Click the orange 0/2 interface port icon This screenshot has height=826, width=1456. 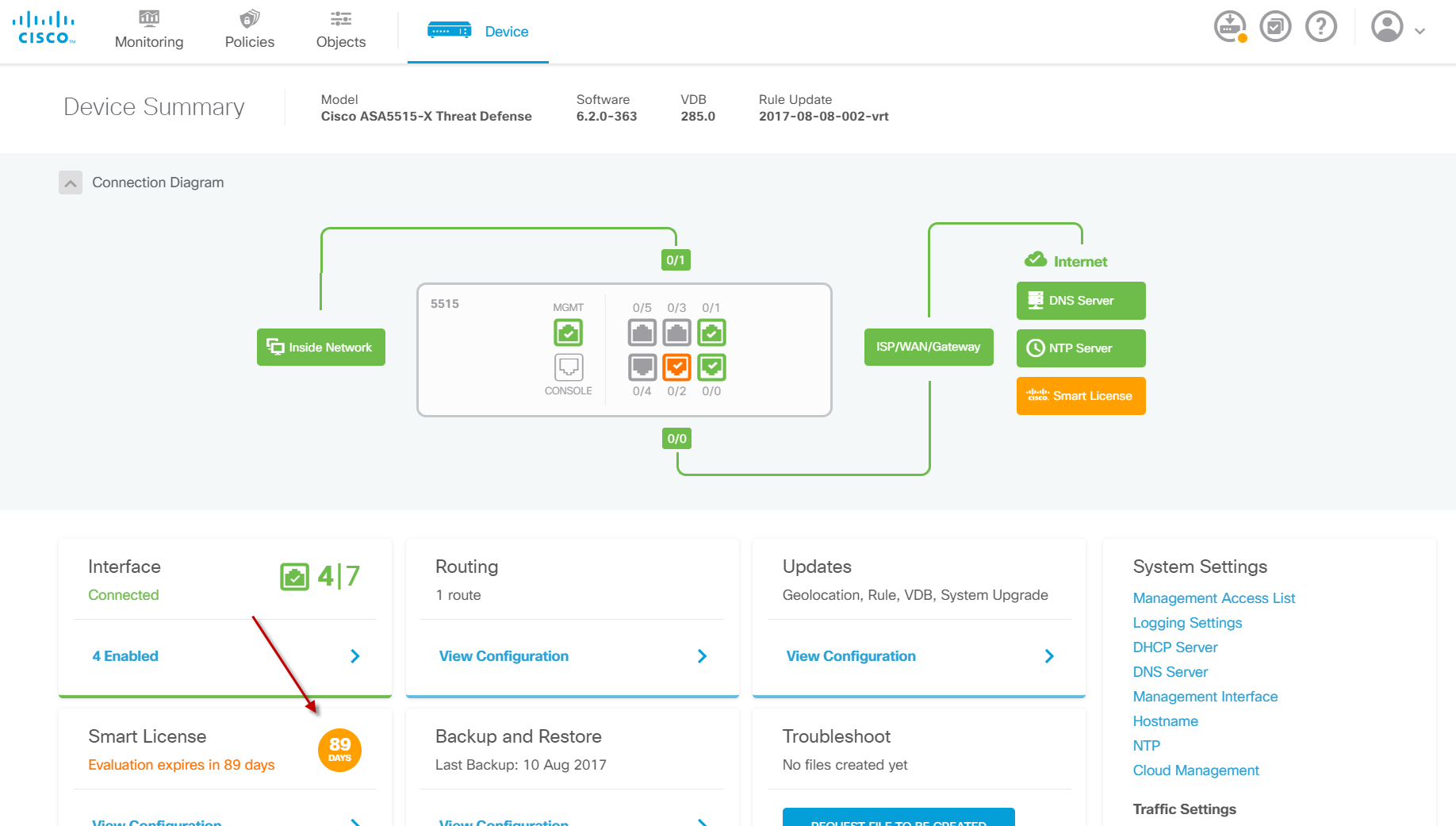(676, 367)
